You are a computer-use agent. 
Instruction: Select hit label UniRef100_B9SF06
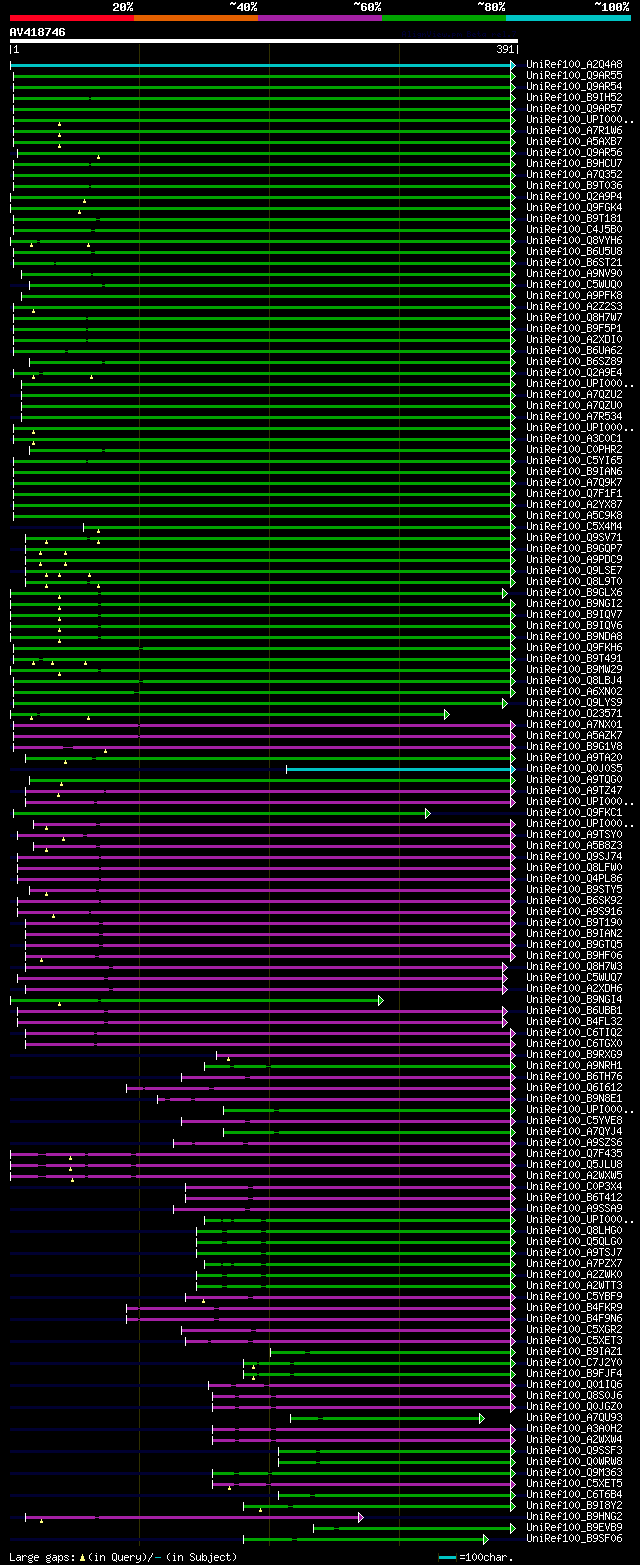click(x=574, y=1539)
